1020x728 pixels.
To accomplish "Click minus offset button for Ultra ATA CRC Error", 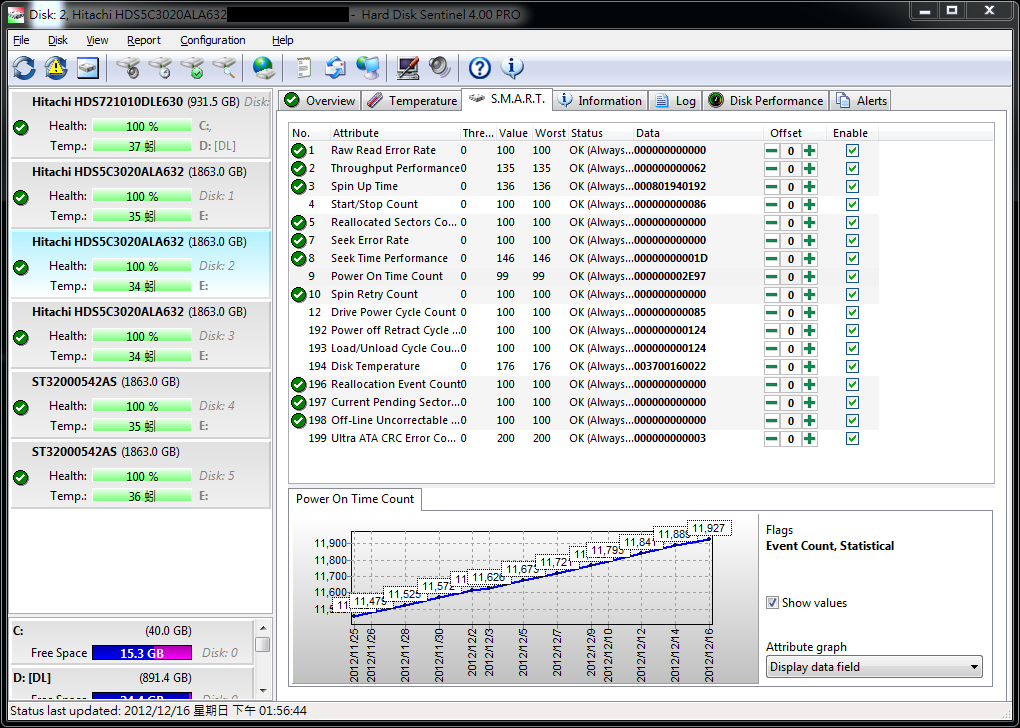I will [x=772, y=438].
